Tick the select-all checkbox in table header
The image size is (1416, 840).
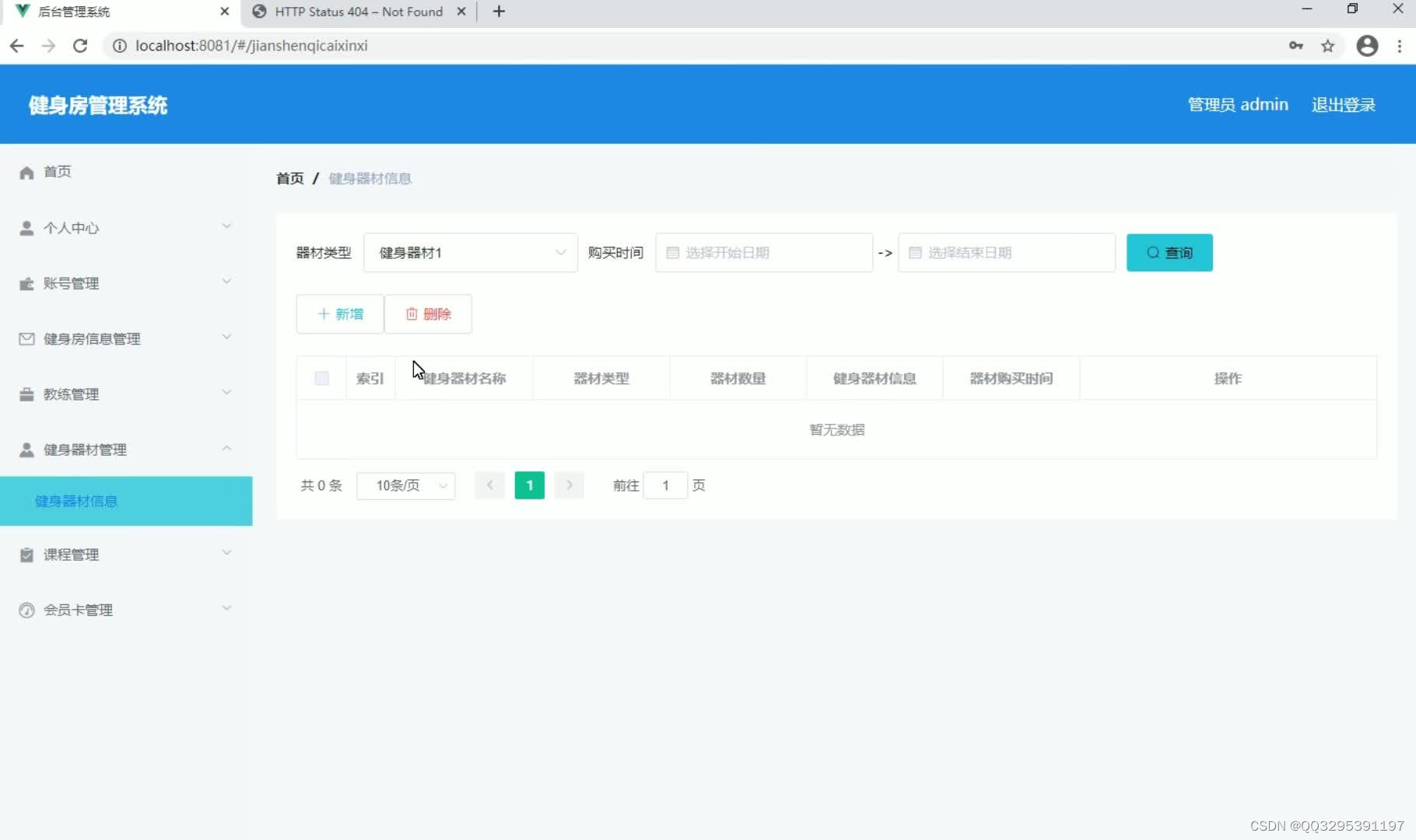(321, 378)
